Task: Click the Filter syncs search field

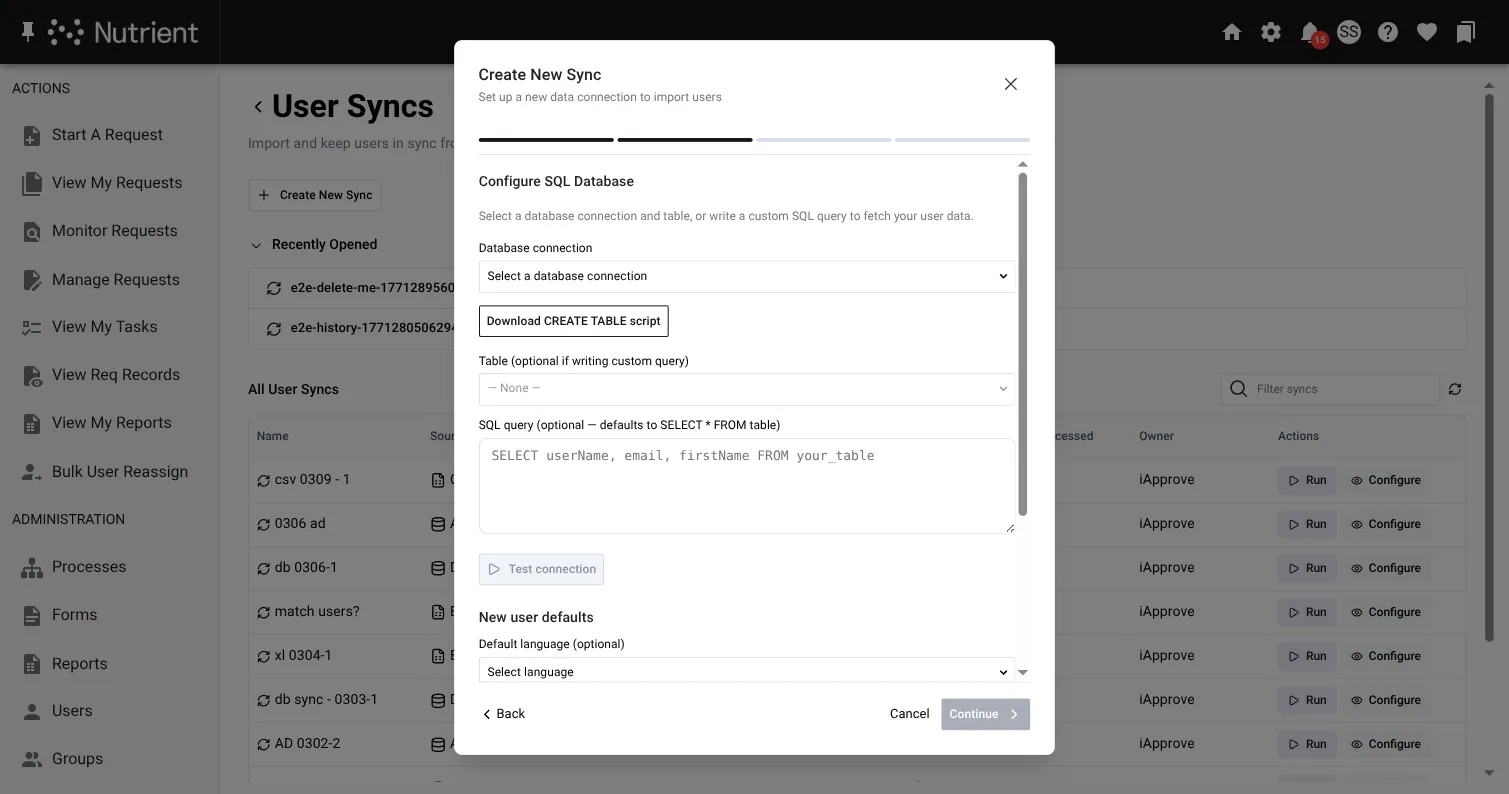Action: click(1330, 389)
